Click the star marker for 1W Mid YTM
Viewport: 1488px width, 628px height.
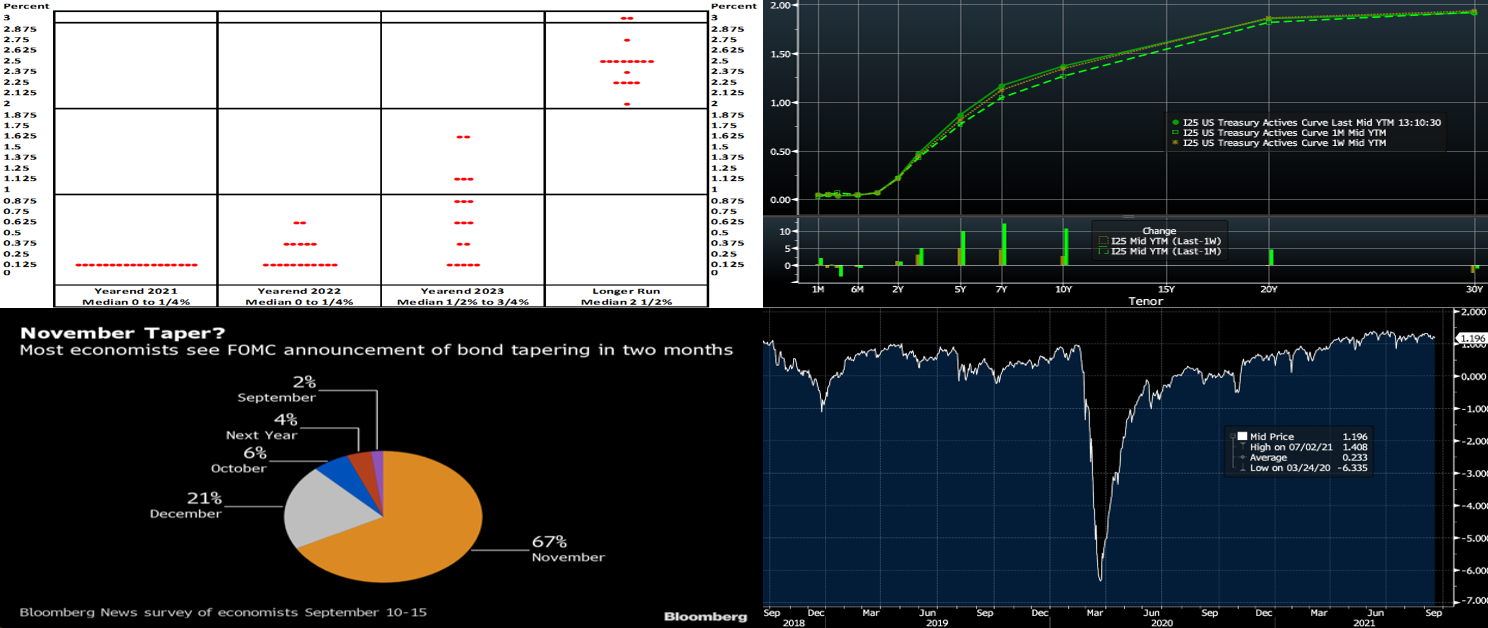pyautogui.click(x=1177, y=143)
